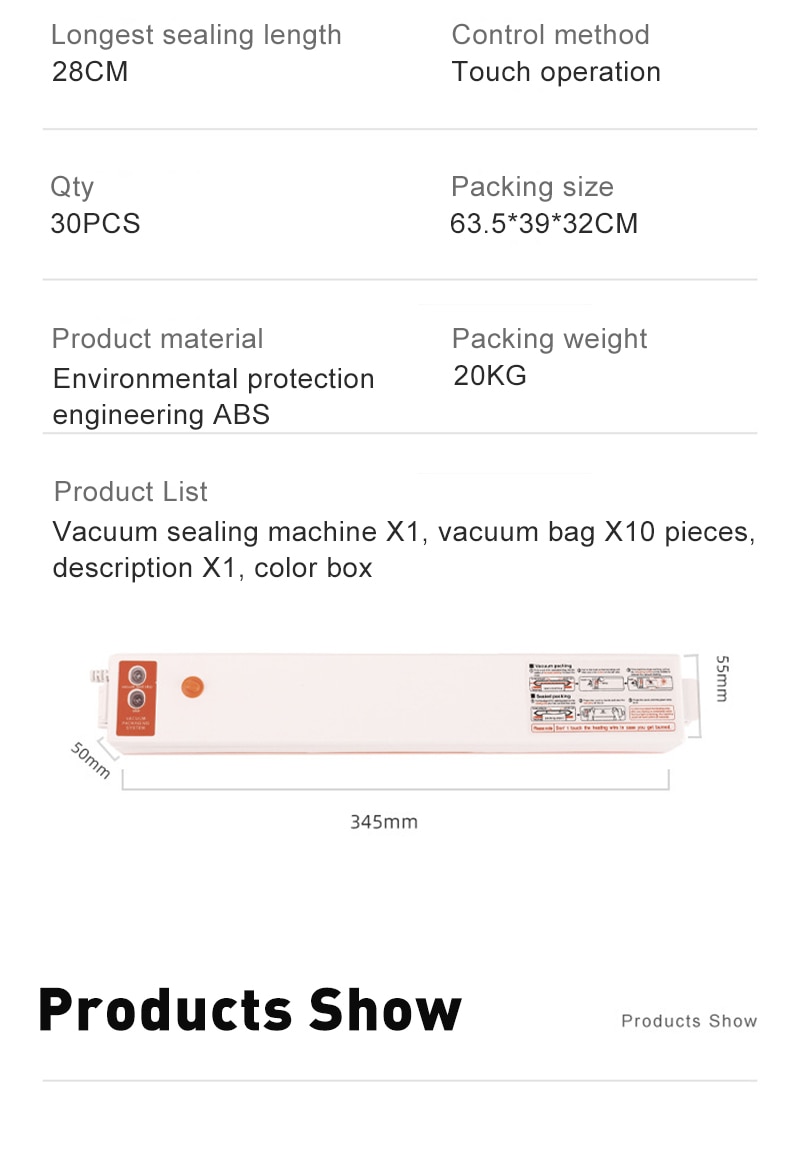
Task: Click the large Products Show heading
Action: [x=250, y=1010]
